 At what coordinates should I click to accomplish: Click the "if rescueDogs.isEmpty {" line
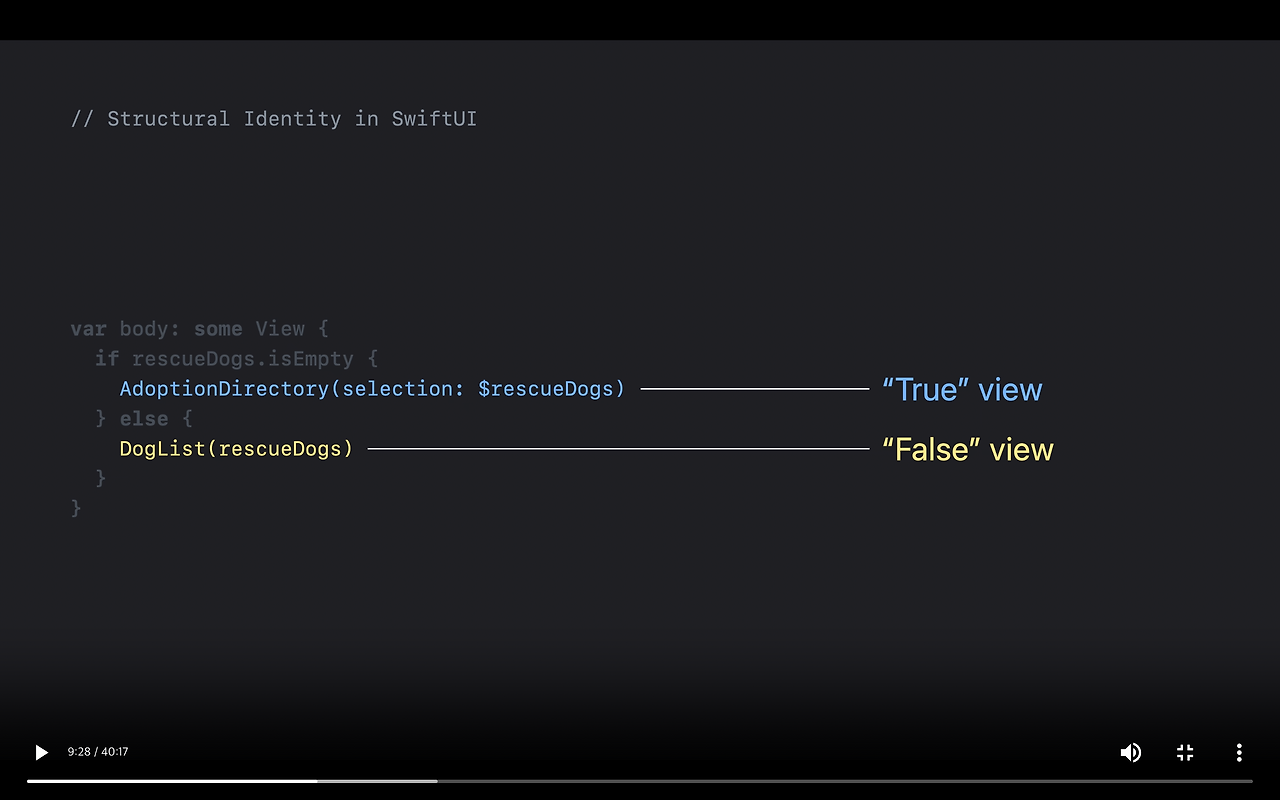click(237, 359)
